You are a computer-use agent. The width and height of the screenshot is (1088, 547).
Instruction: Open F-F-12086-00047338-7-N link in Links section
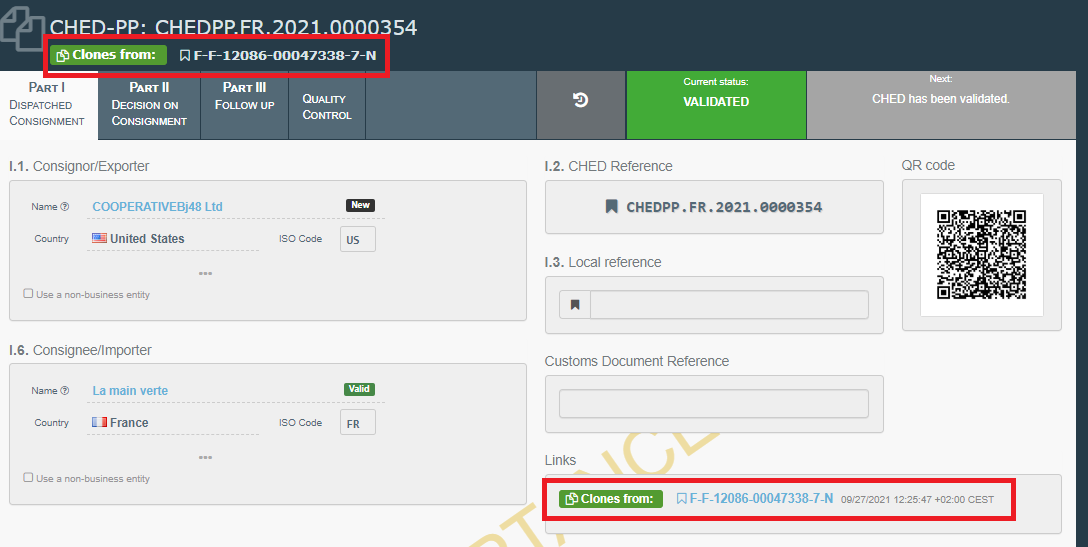(x=761, y=498)
